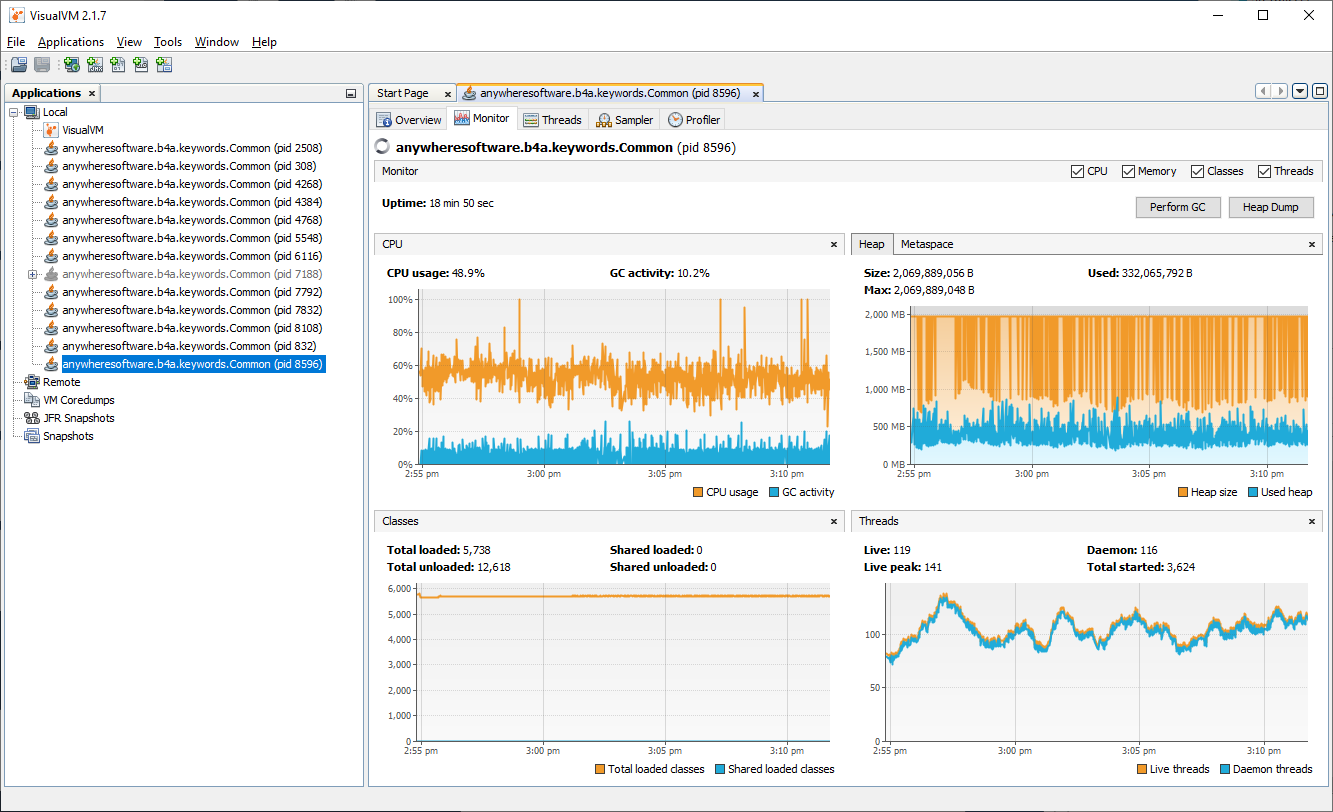
Task: Close the CPU chart panel
Action: pos(834,244)
